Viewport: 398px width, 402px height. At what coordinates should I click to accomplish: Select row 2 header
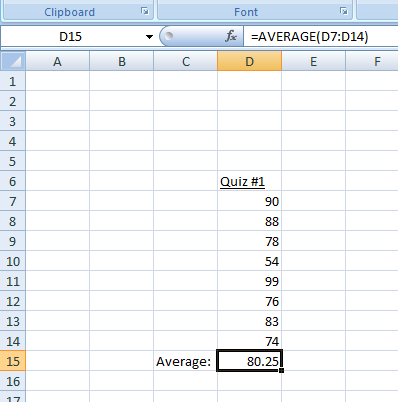click(13, 101)
